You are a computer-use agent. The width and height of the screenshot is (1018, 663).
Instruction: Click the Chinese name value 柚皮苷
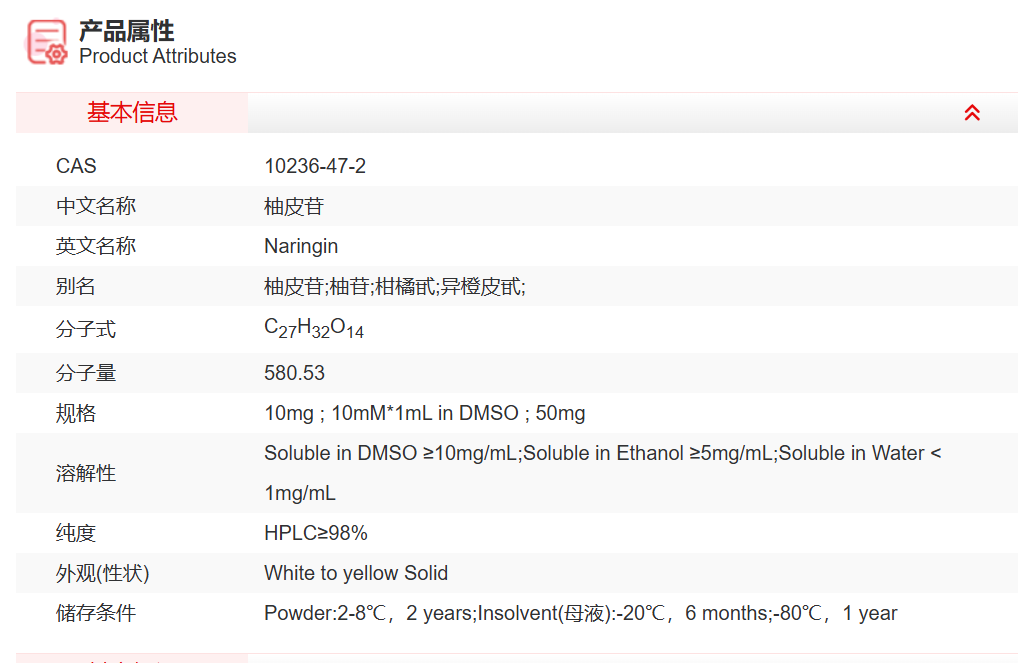294,206
